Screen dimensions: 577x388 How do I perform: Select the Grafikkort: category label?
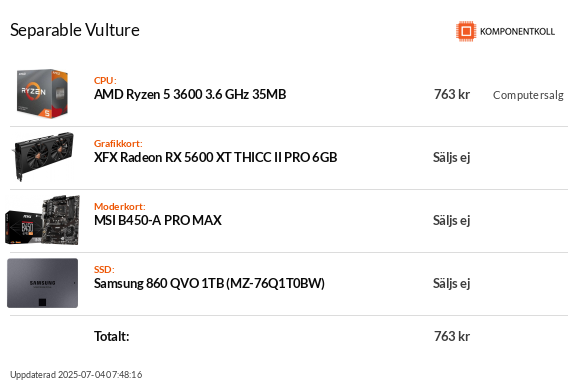tap(118, 143)
